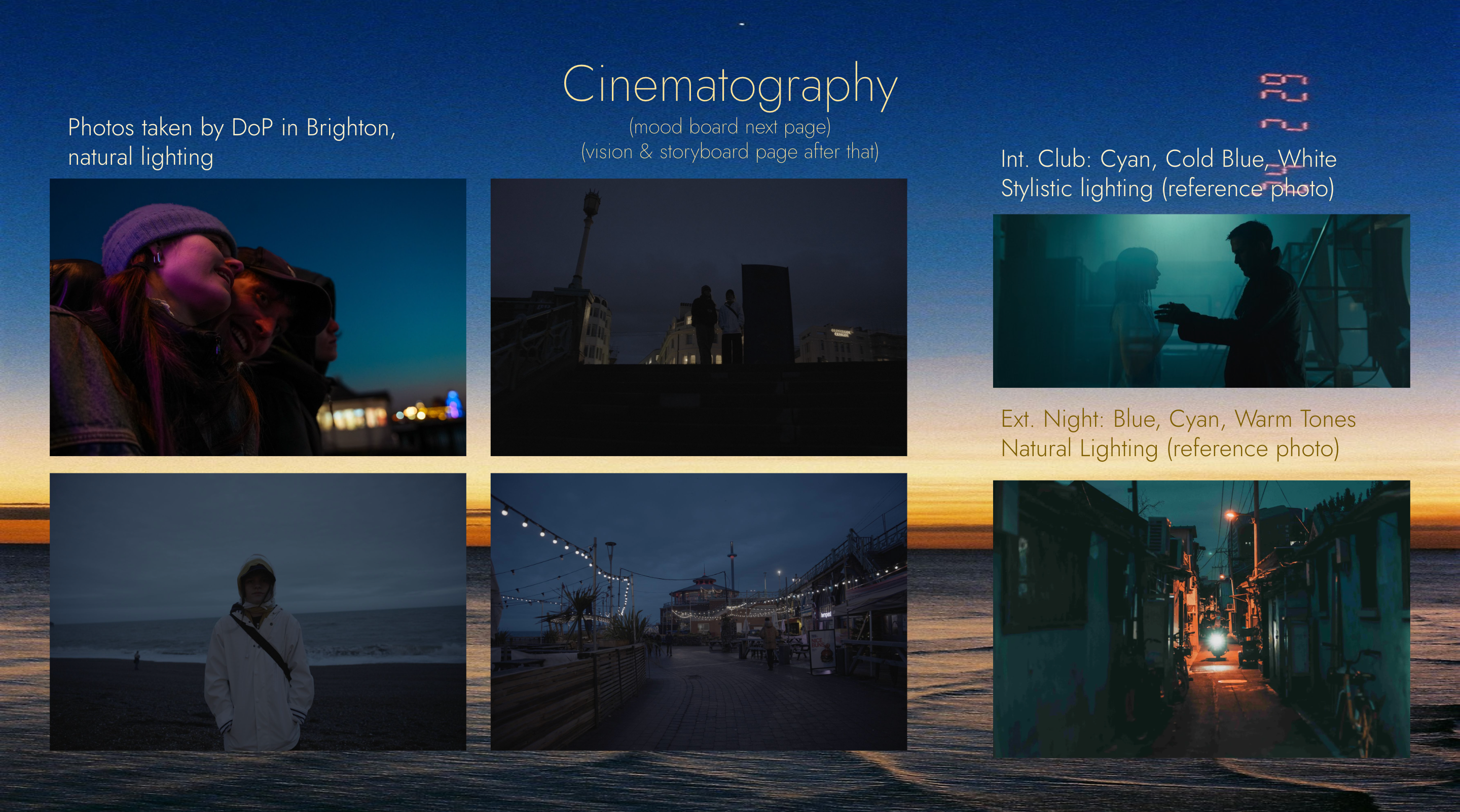Click 'Int. Club: Cyan, Cold Blue, White' text
Viewport: 1460px width, 812px height.
(1168, 159)
